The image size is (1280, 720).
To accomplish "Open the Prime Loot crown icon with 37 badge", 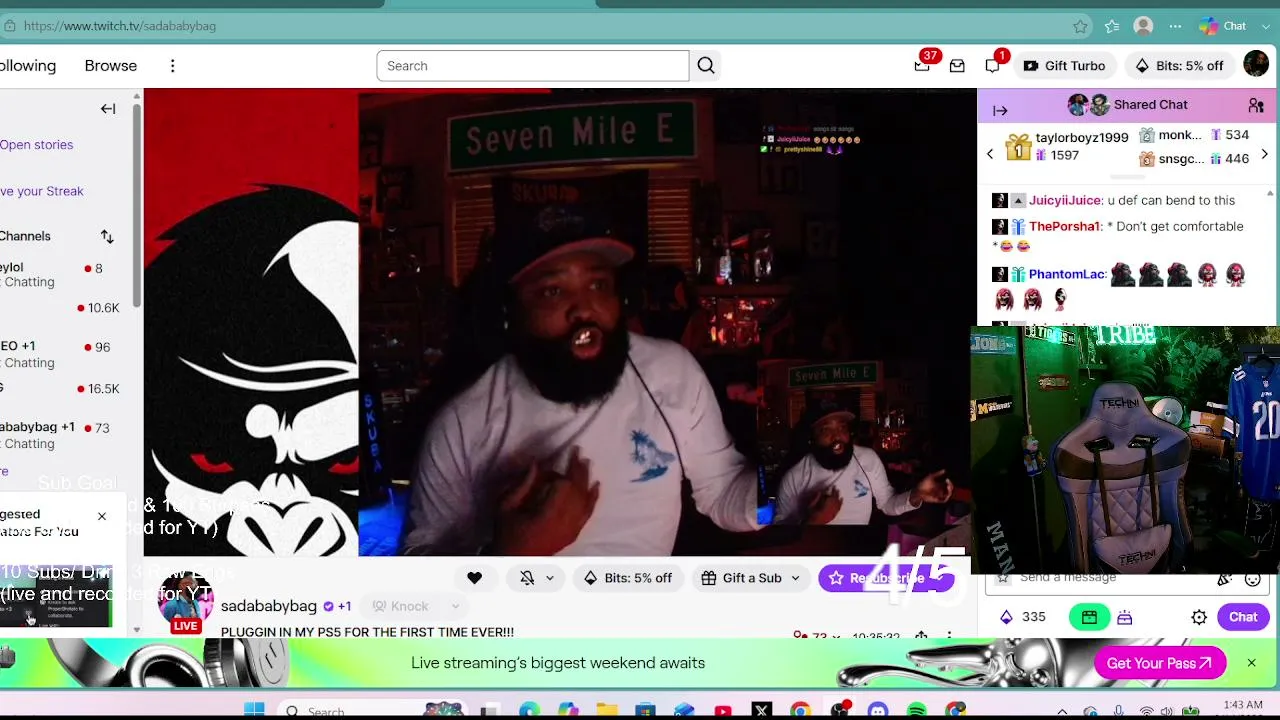I will (922, 66).
